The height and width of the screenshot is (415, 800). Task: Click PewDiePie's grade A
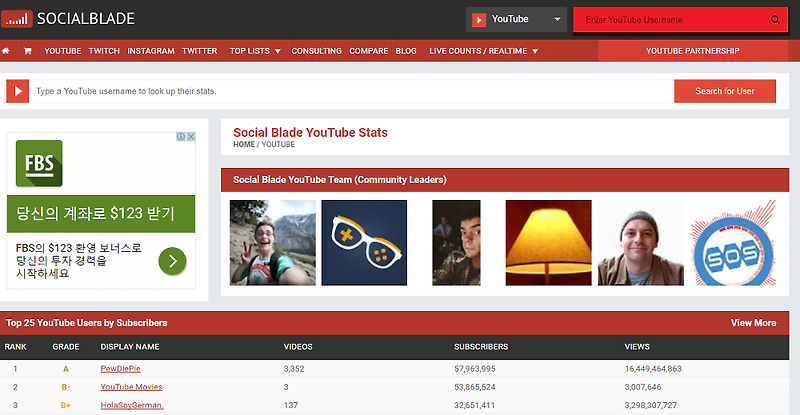66,369
